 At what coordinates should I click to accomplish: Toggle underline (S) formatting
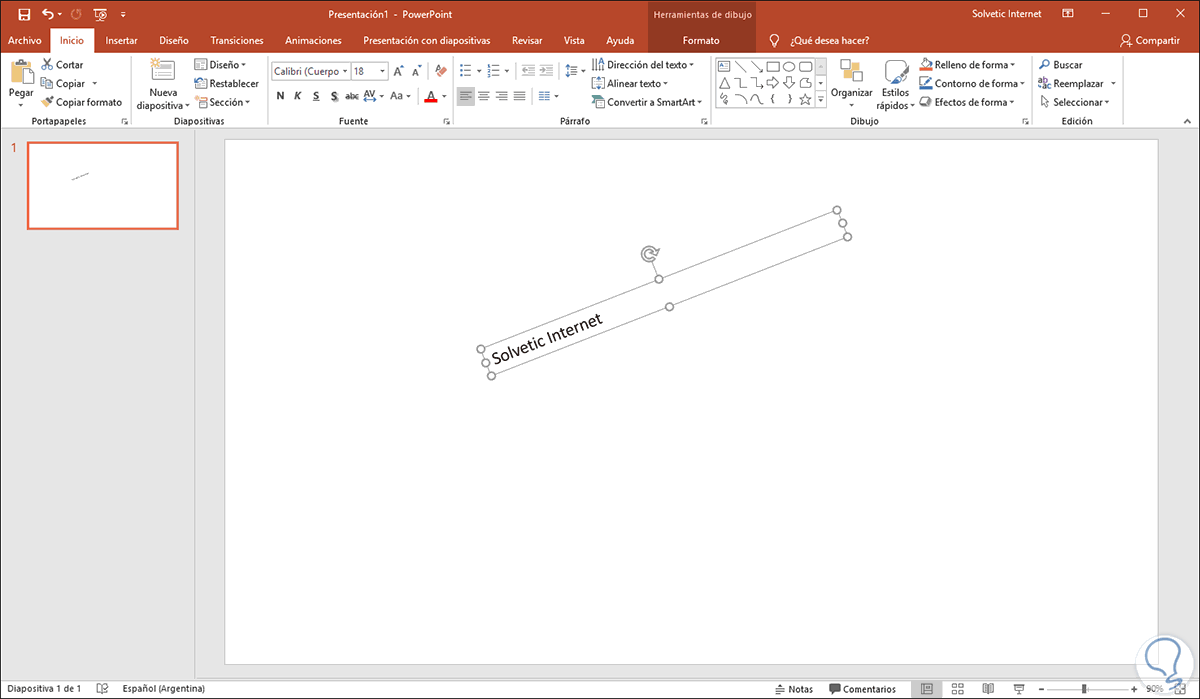pyautogui.click(x=316, y=96)
